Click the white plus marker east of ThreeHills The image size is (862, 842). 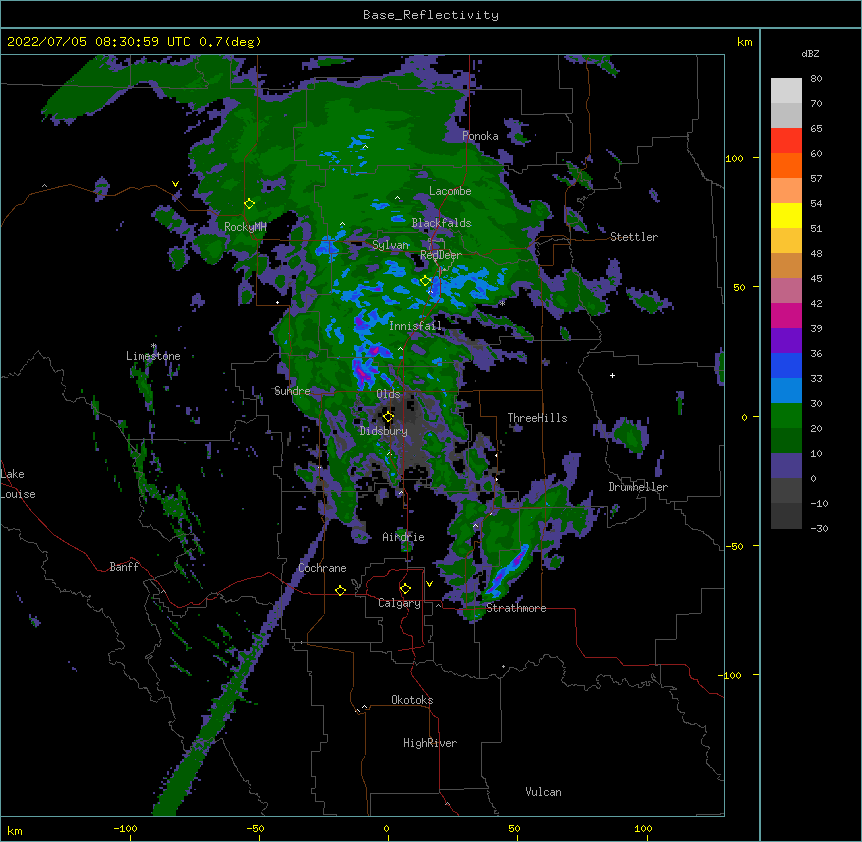click(x=612, y=375)
